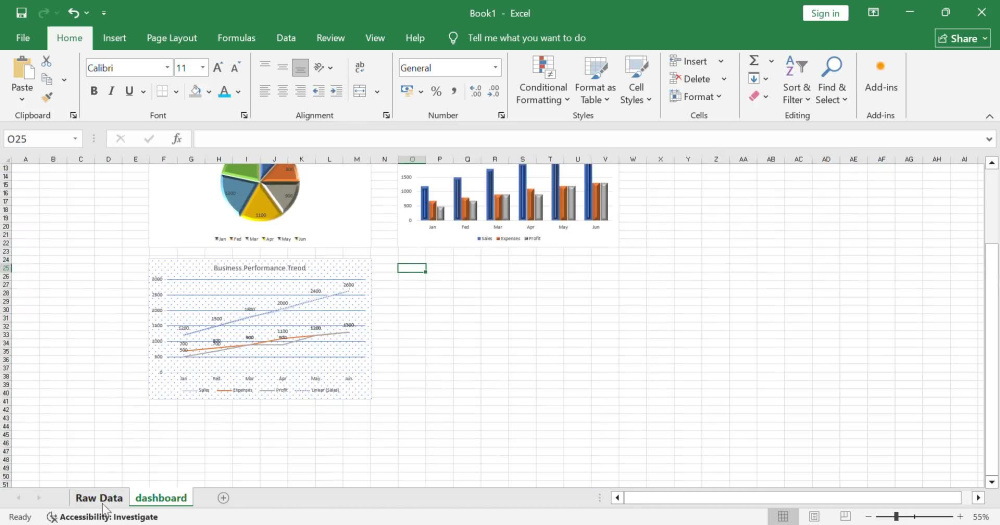Click the Sign in button
The width and height of the screenshot is (1000, 525).
point(825,13)
